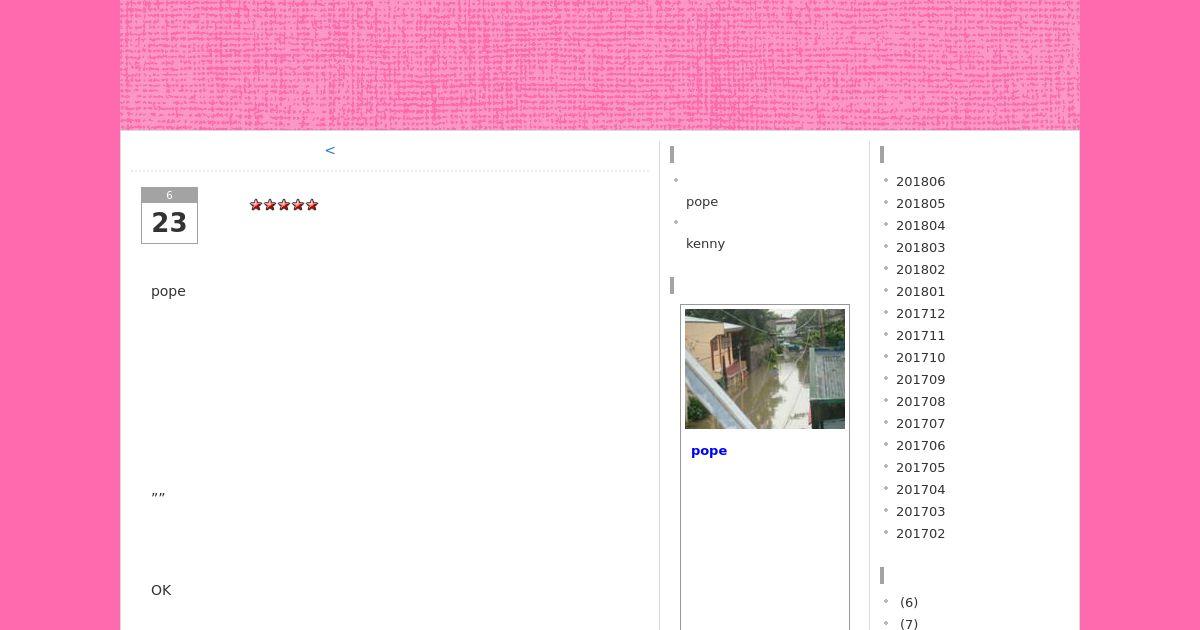1200x630 pixels.
Task: Open the 201708 archive
Action: [920, 402]
